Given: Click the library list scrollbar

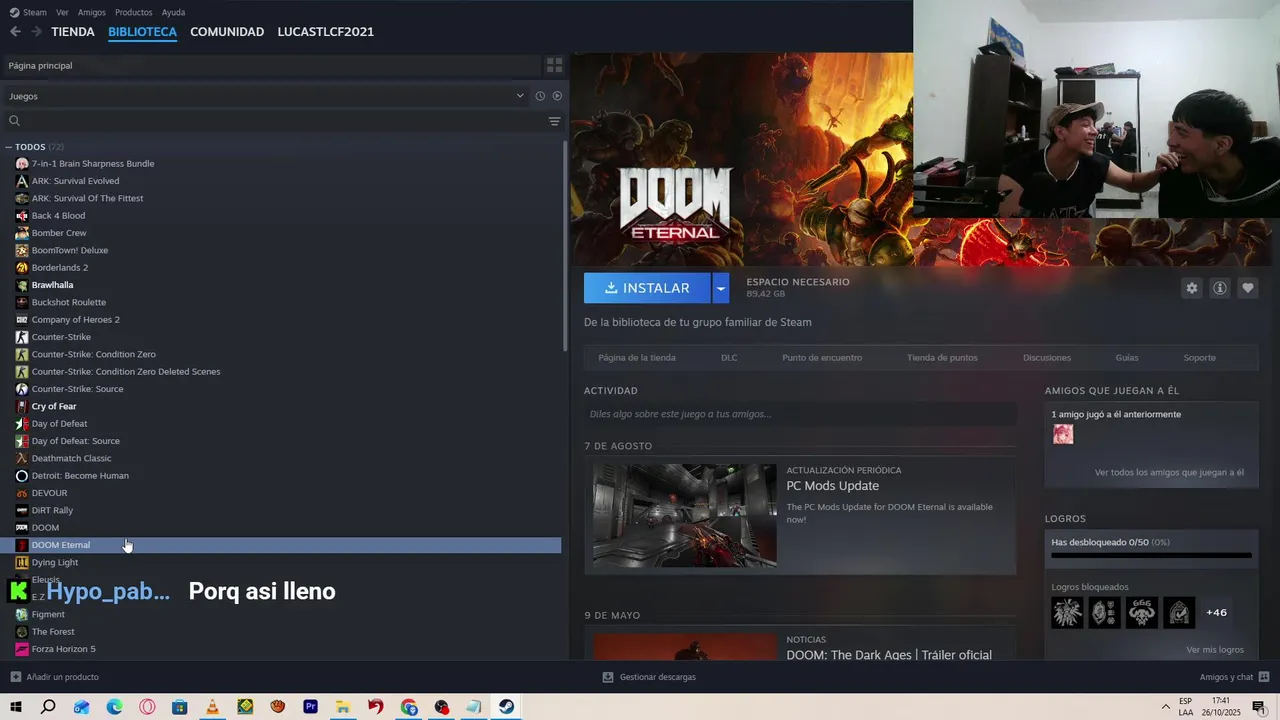Looking at the screenshot, I should click(x=565, y=245).
